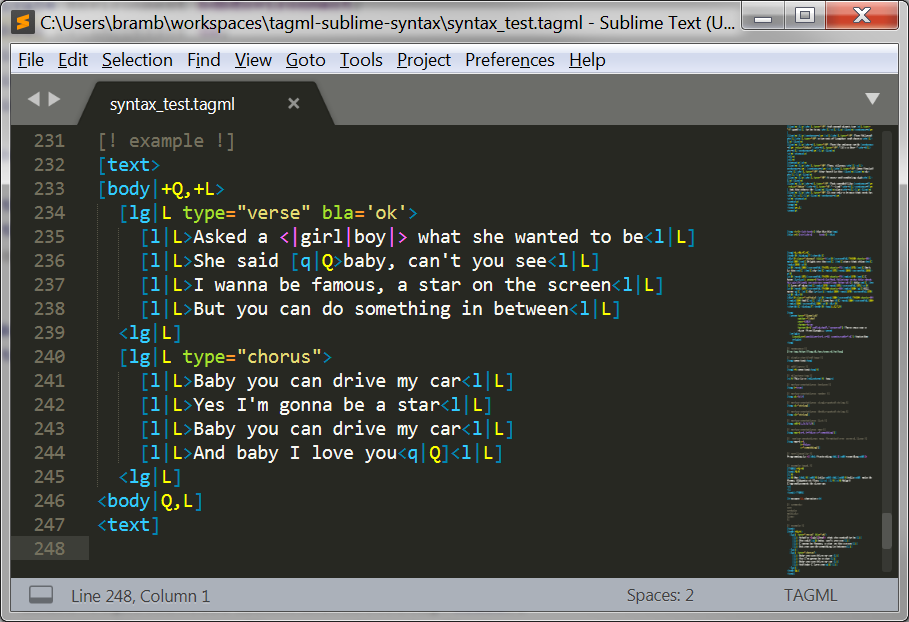This screenshot has height=622, width=909.
Task: Click the Sublime Text app icon in title bar
Action: 23,23
